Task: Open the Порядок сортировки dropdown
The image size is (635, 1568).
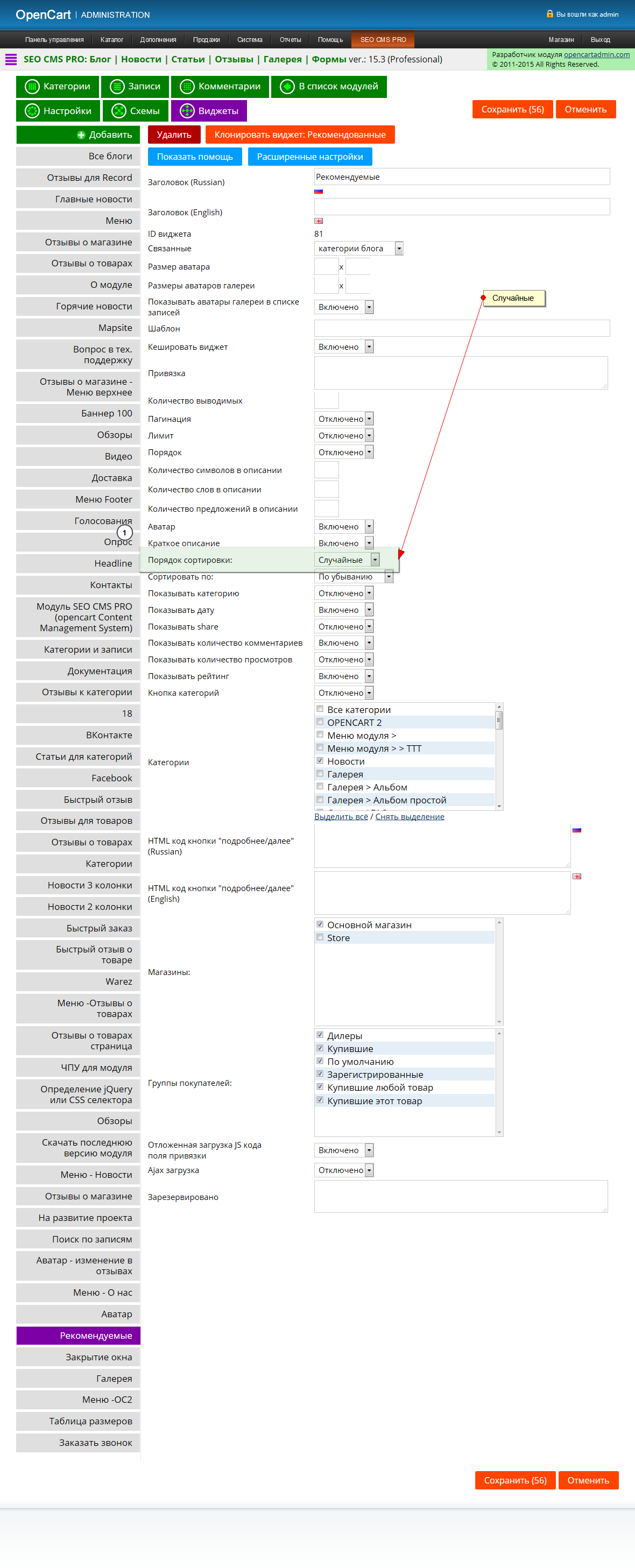Action: coord(347,560)
